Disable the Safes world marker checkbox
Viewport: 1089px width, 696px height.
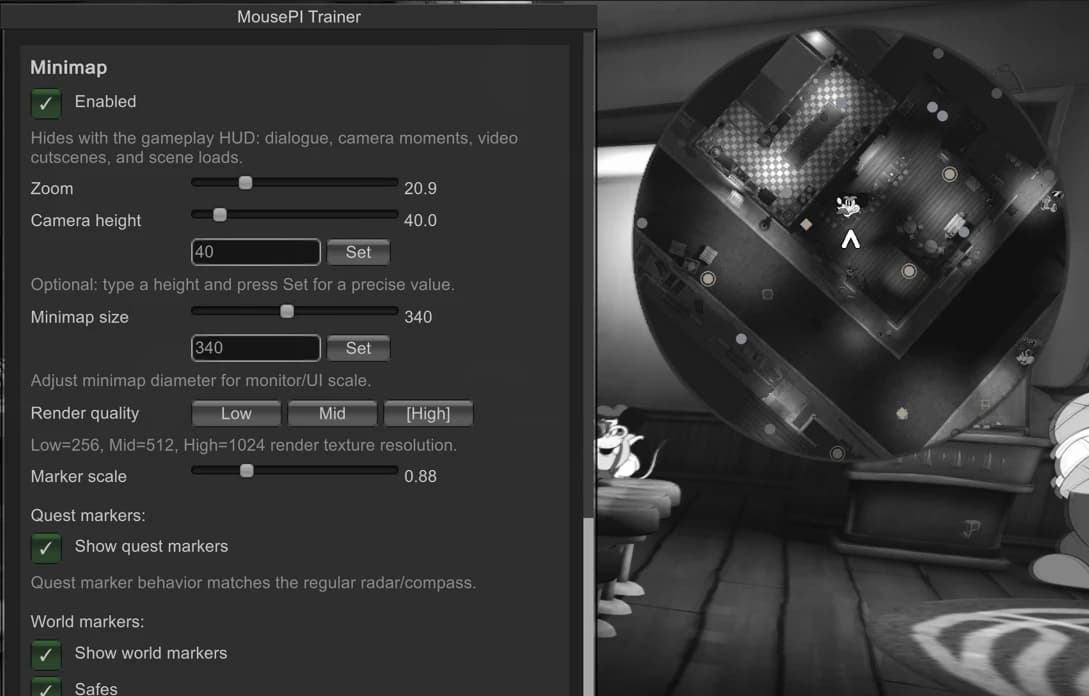tap(46, 687)
